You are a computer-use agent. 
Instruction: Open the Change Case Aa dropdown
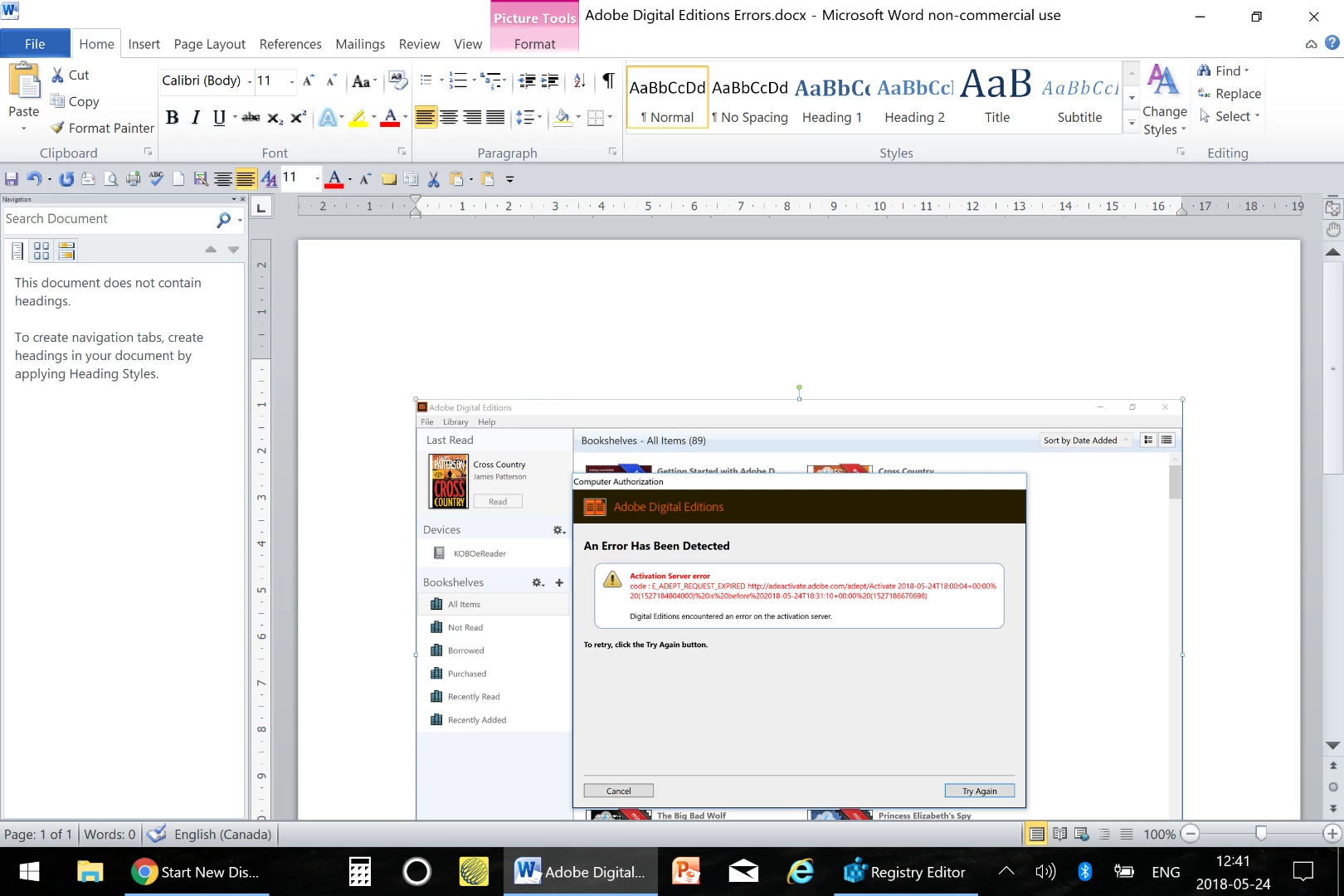click(364, 80)
